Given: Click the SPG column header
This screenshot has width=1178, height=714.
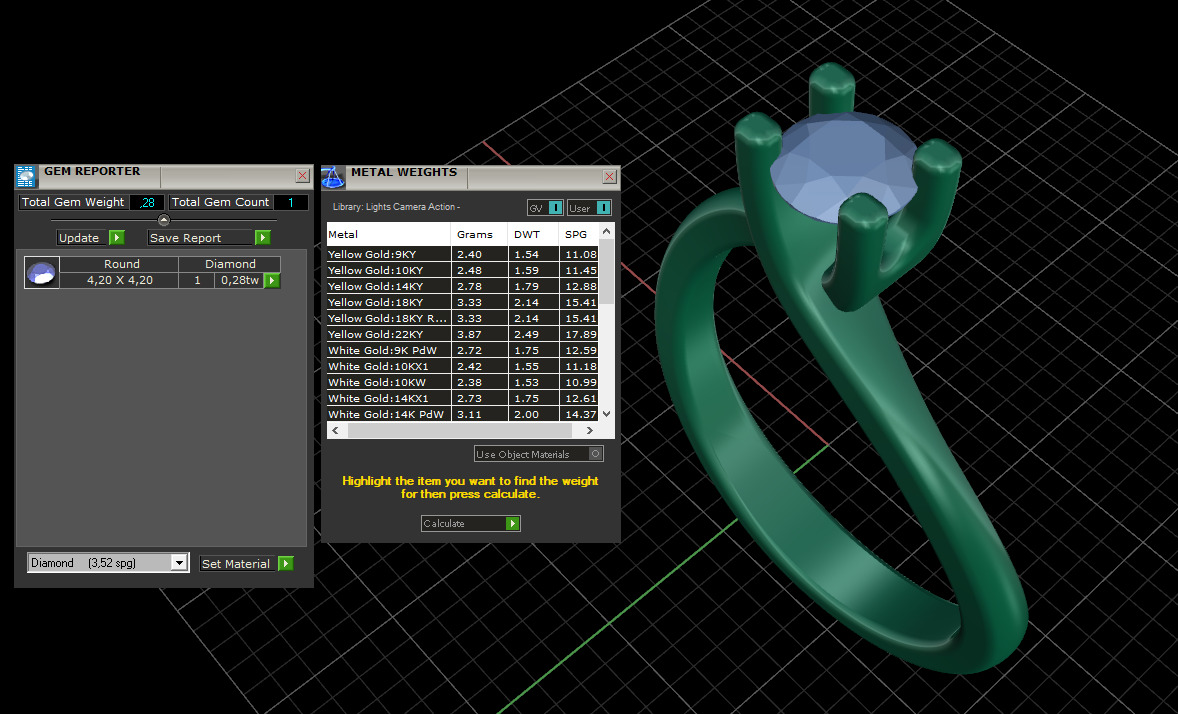Looking at the screenshot, I should [578, 234].
